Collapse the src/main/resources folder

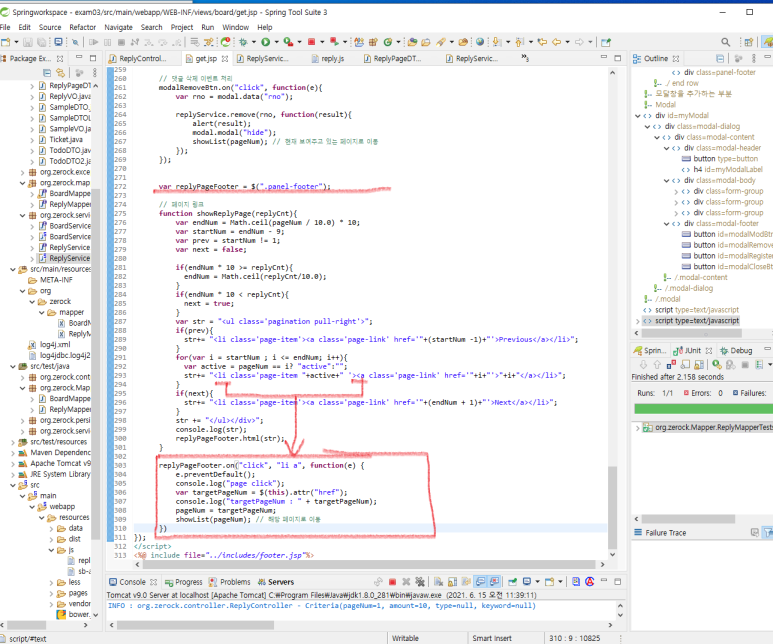[13, 269]
